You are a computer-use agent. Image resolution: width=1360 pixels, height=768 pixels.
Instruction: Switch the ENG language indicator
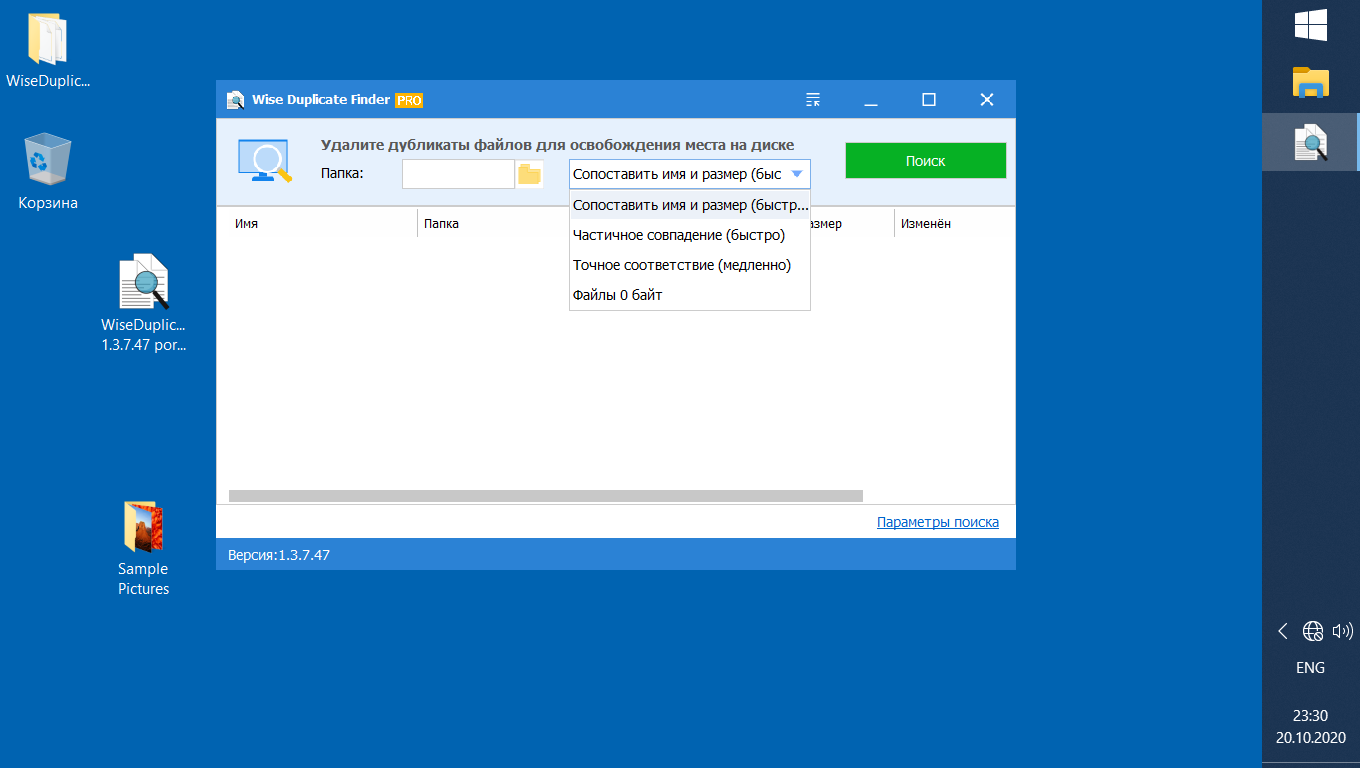tap(1310, 668)
